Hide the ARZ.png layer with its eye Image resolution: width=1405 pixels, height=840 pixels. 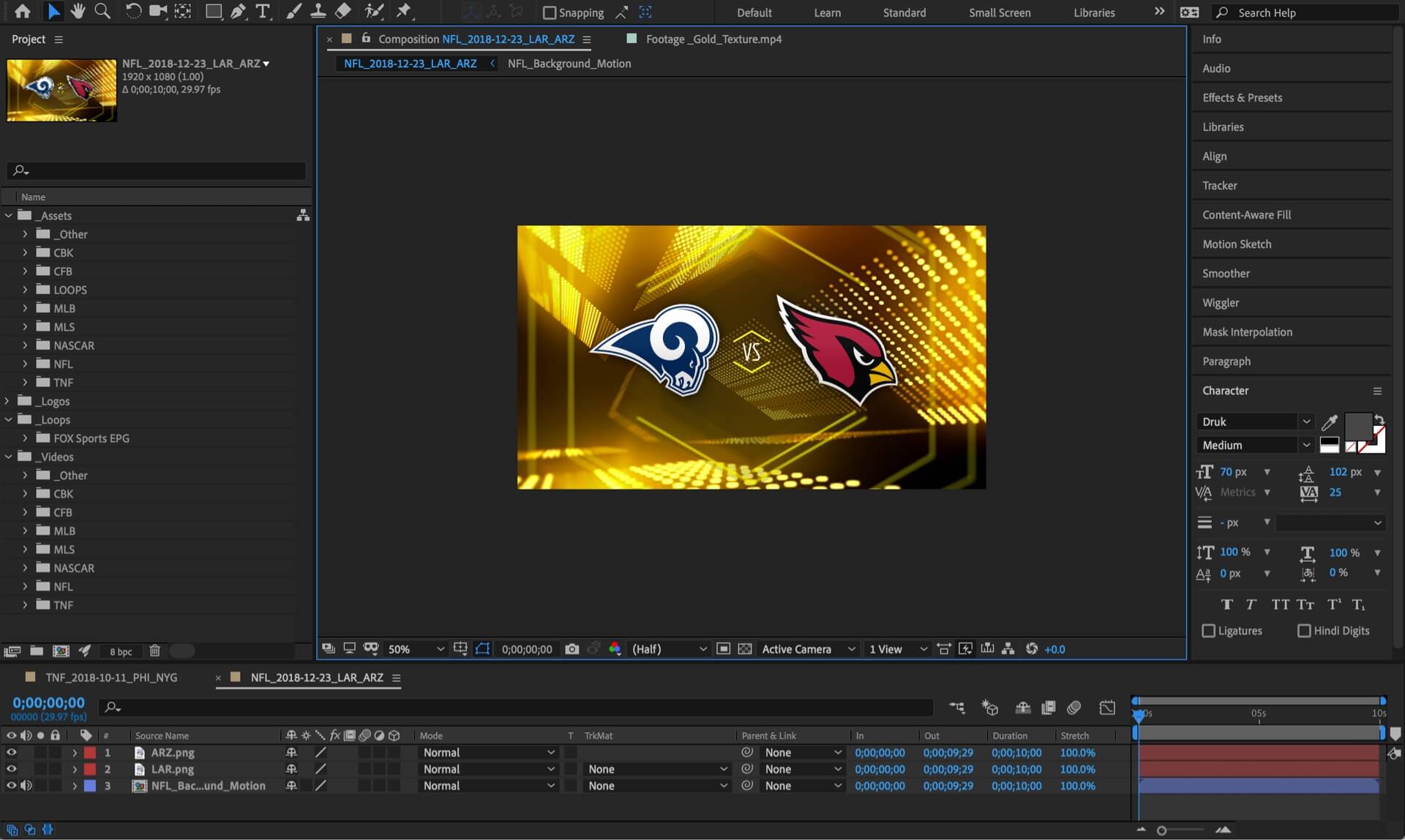pos(11,752)
